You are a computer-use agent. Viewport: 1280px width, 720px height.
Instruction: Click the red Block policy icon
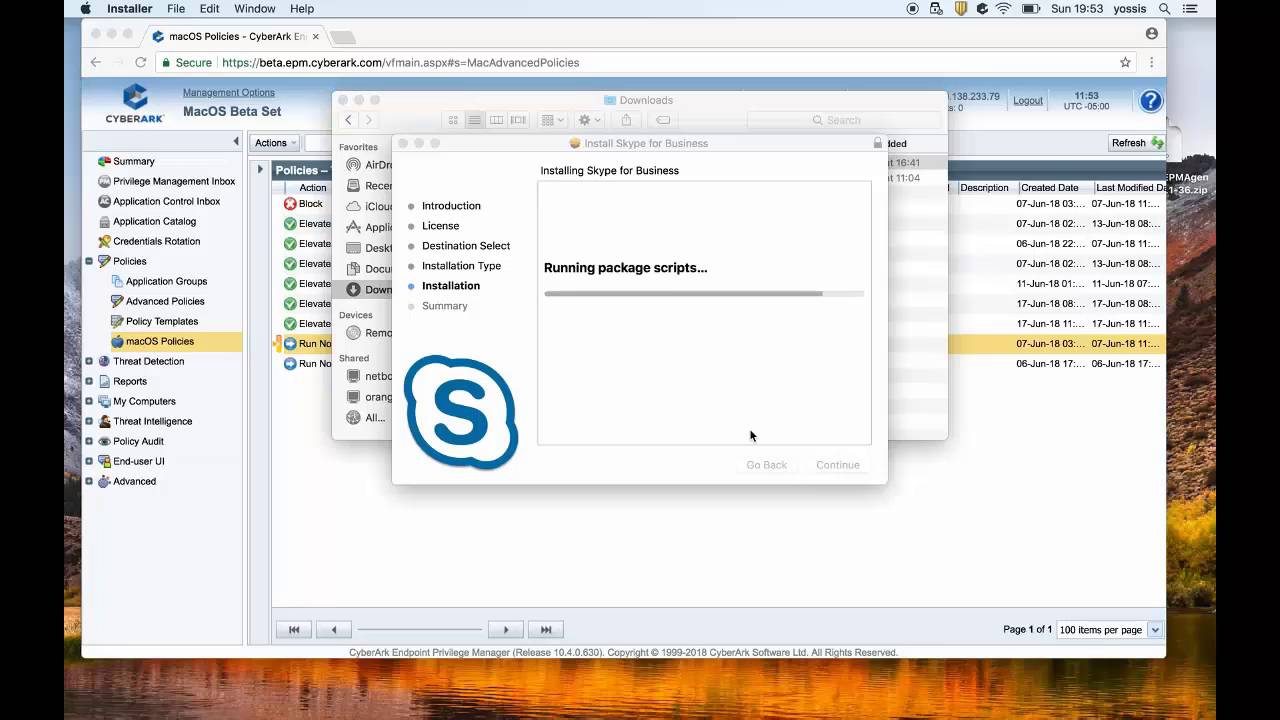290,204
